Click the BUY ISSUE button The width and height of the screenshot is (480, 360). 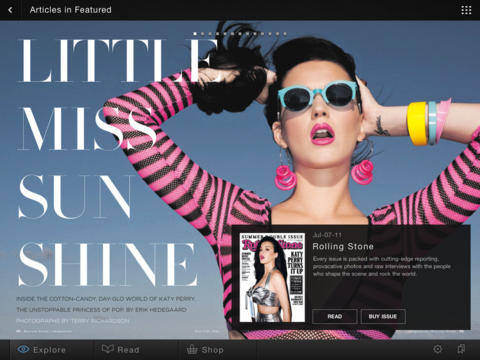(383, 316)
